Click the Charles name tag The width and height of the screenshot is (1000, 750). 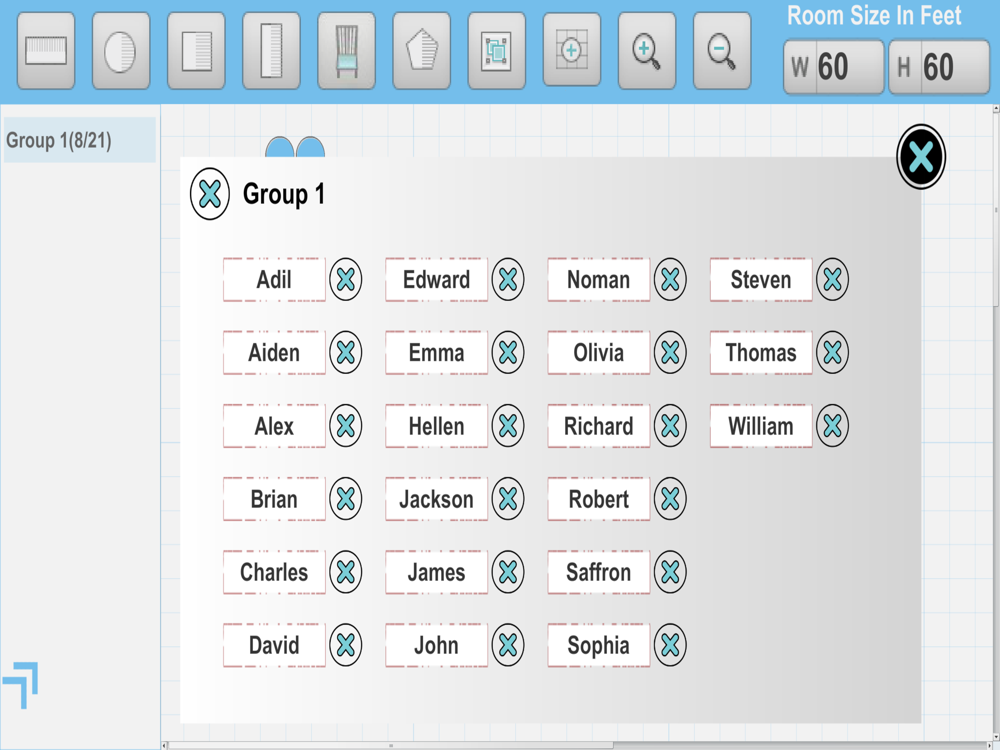[x=274, y=571]
